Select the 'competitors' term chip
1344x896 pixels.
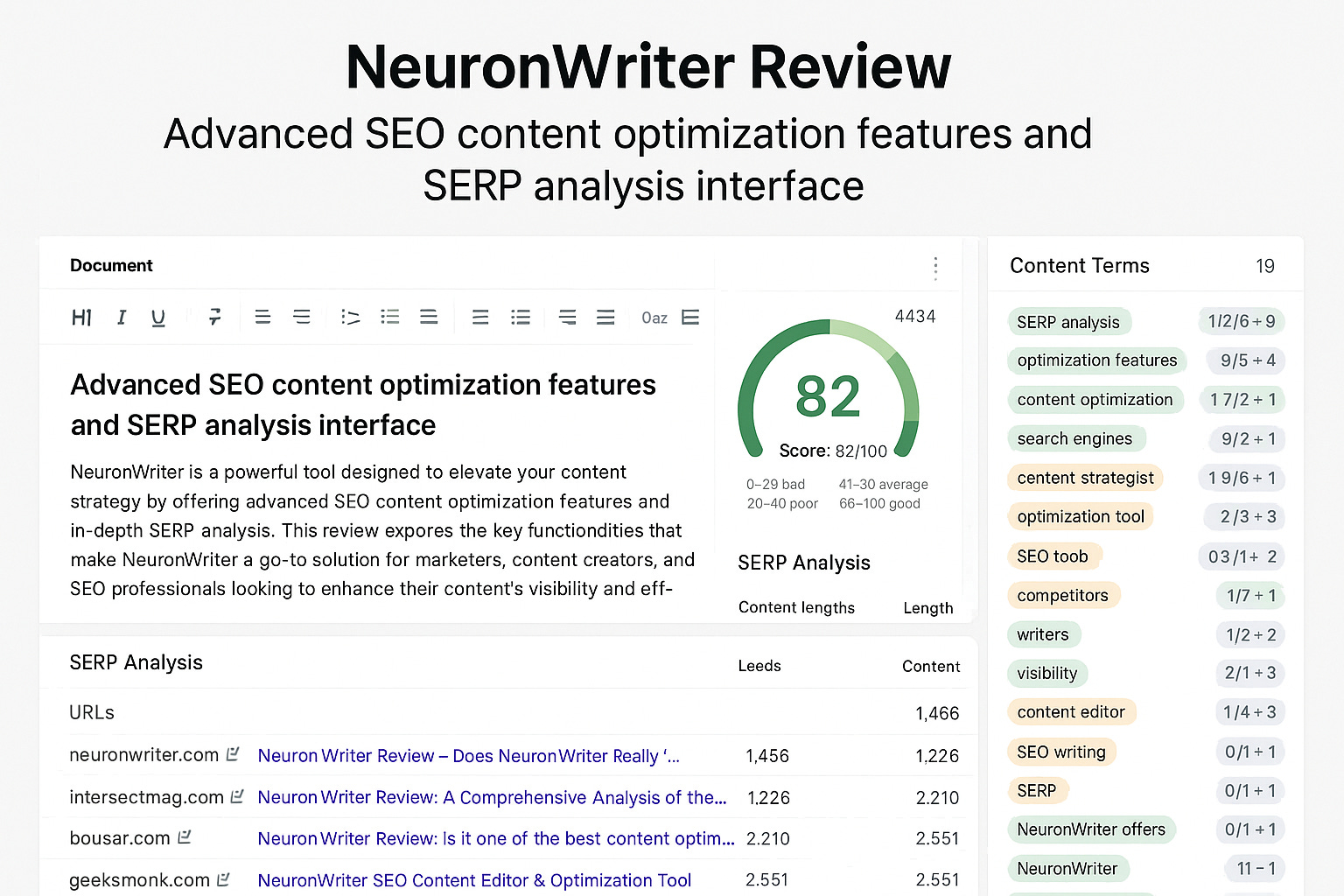point(1062,595)
